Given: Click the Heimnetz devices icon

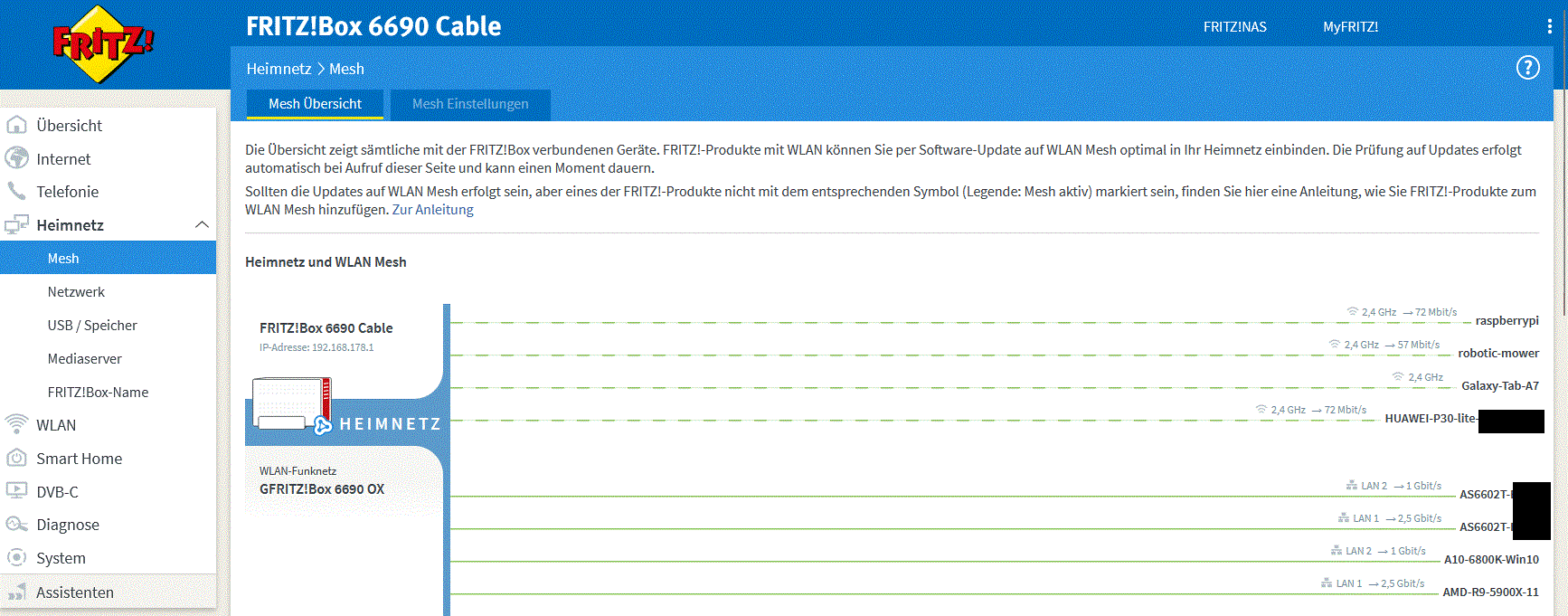Looking at the screenshot, I should pyautogui.click(x=16, y=224).
